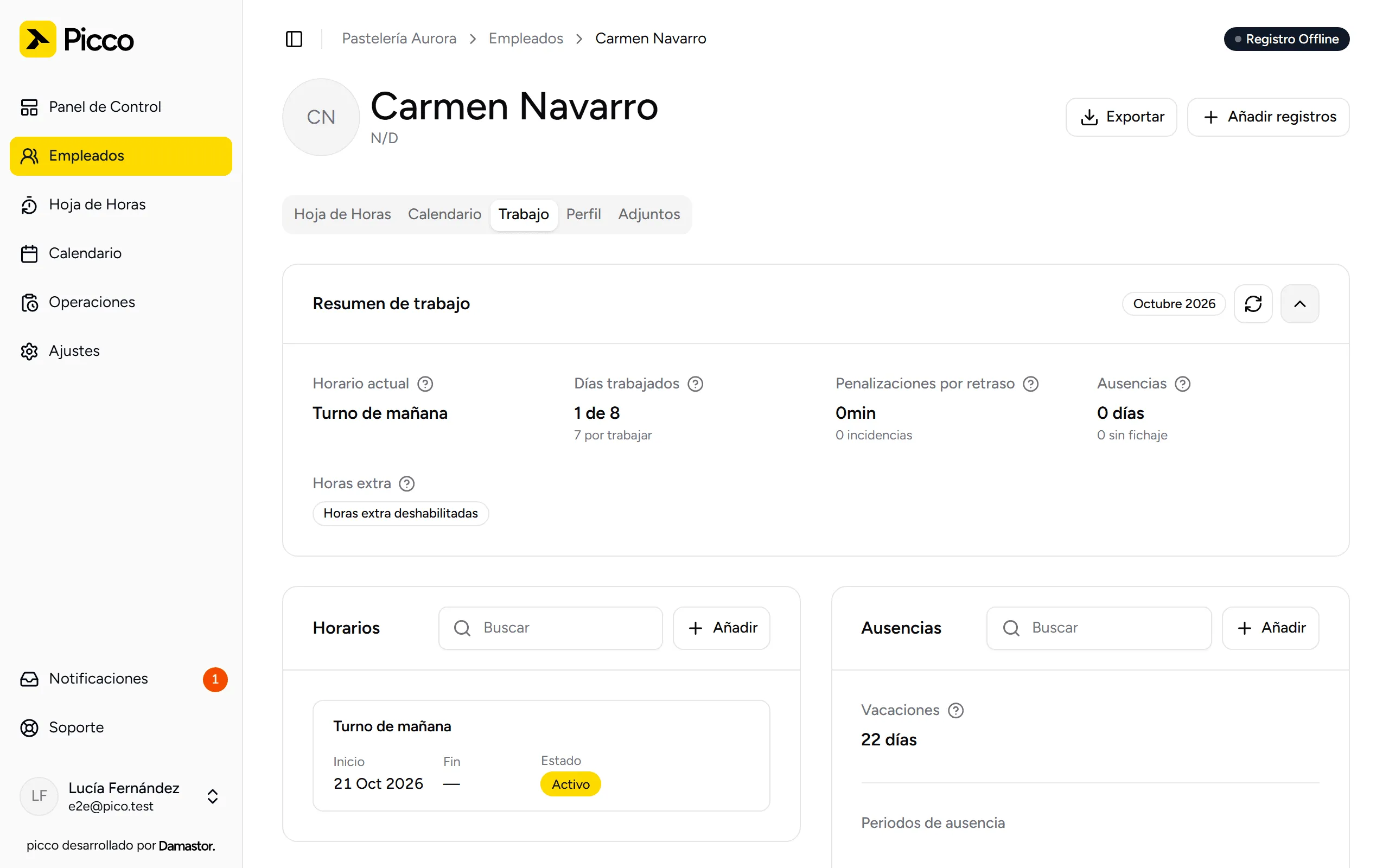Show help for Vacaciones
The image size is (1389, 868).
pyautogui.click(x=955, y=710)
